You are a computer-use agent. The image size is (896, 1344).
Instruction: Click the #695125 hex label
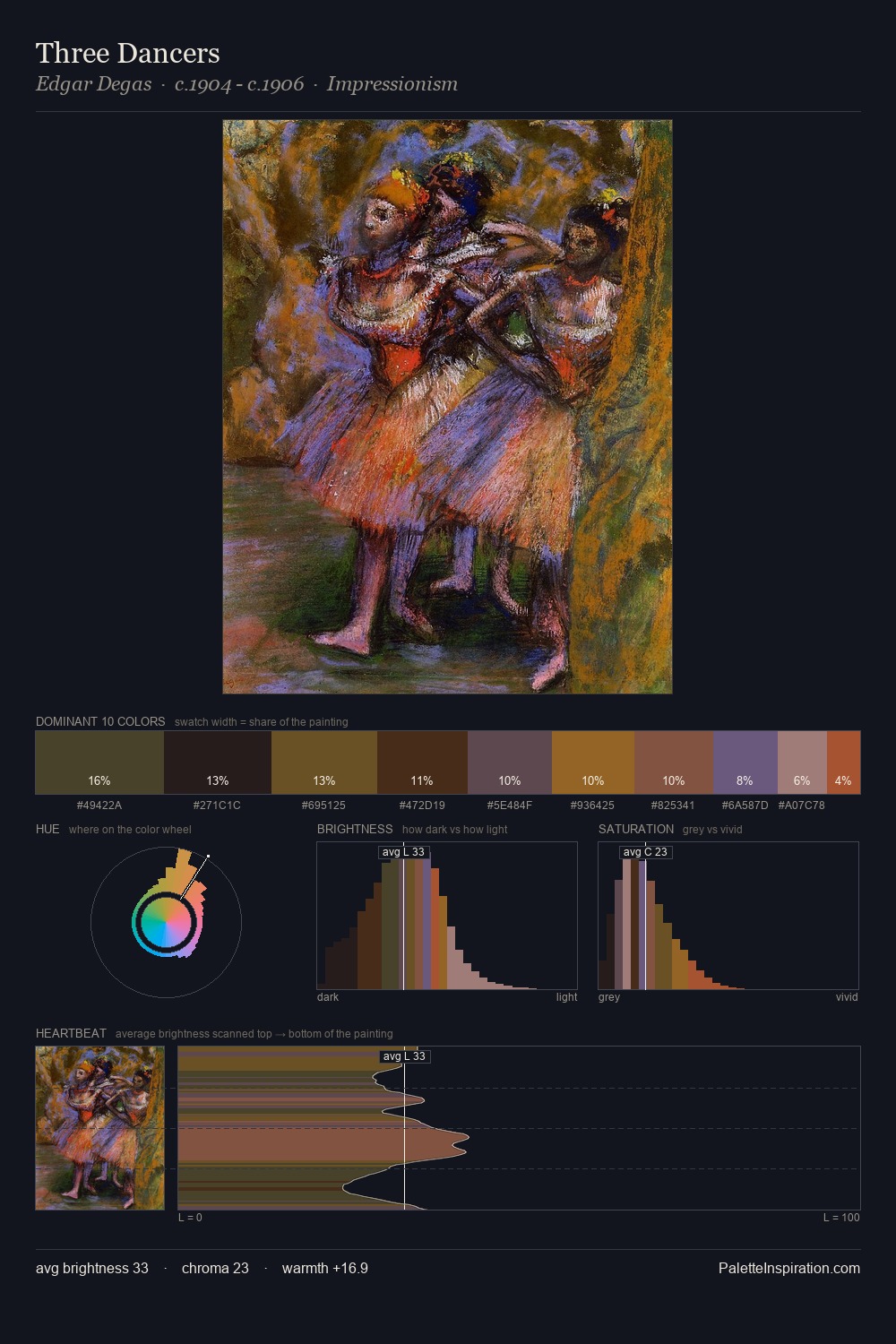pos(324,806)
